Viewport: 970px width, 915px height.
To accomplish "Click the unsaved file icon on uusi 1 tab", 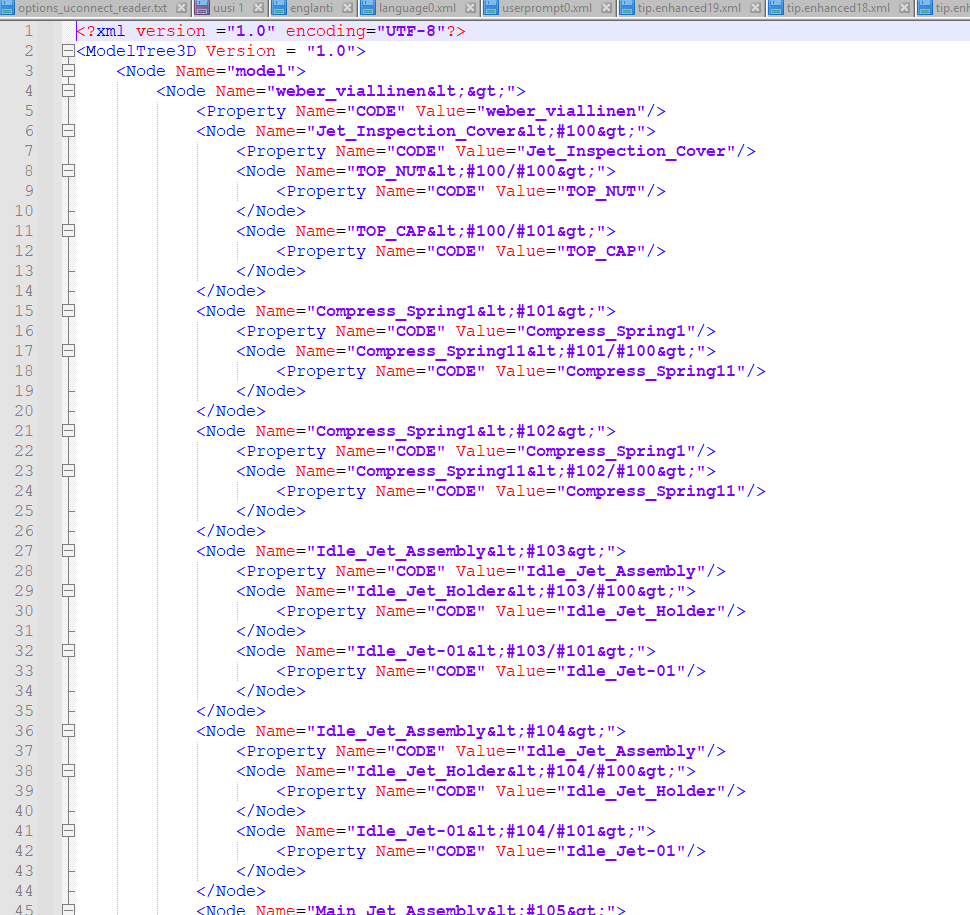I will (202, 8).
